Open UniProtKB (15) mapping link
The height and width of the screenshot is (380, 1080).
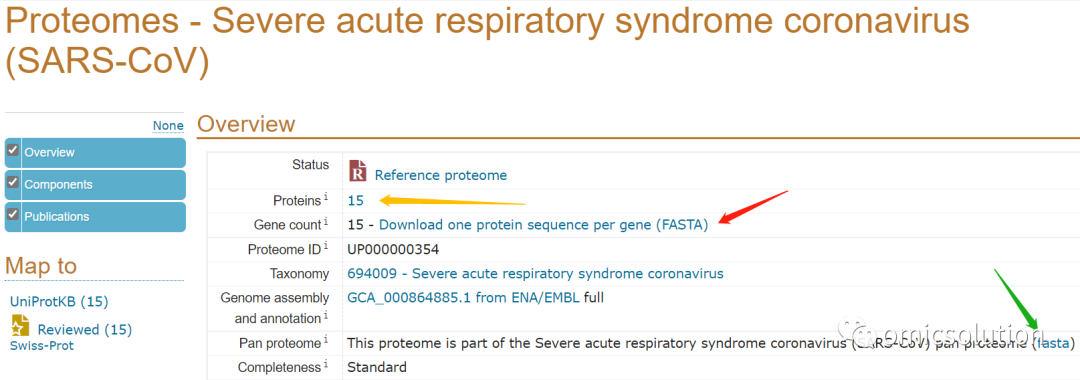(x=59, y=302)
